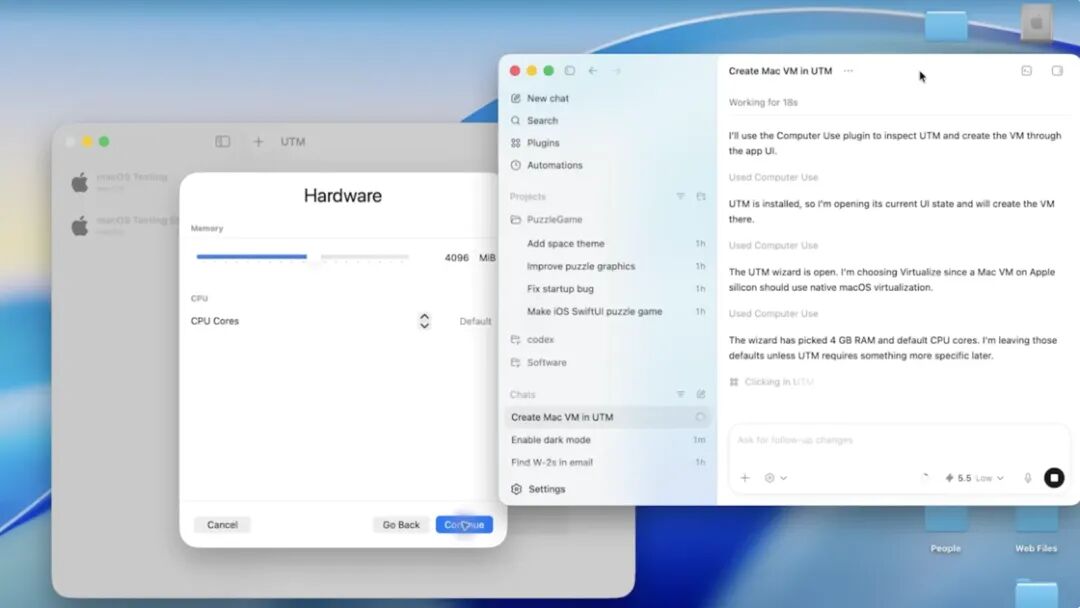Filter the Chats list with its filter icon

pyautogui.click(x=681, y=395)
